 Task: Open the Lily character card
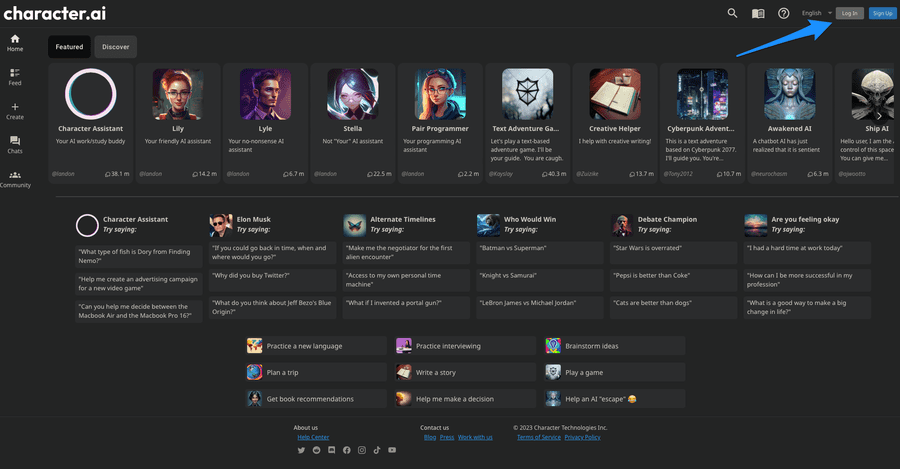click(x=178, y=123)
